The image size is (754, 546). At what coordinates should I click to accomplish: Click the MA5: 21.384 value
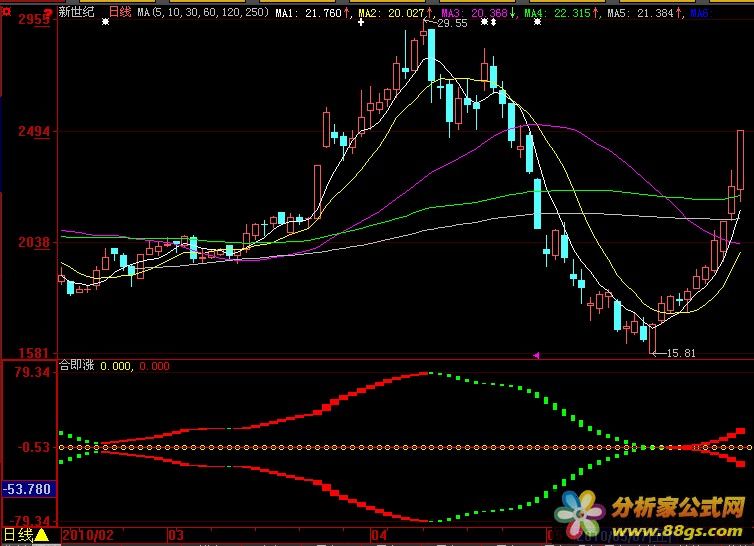coord(640,13)
